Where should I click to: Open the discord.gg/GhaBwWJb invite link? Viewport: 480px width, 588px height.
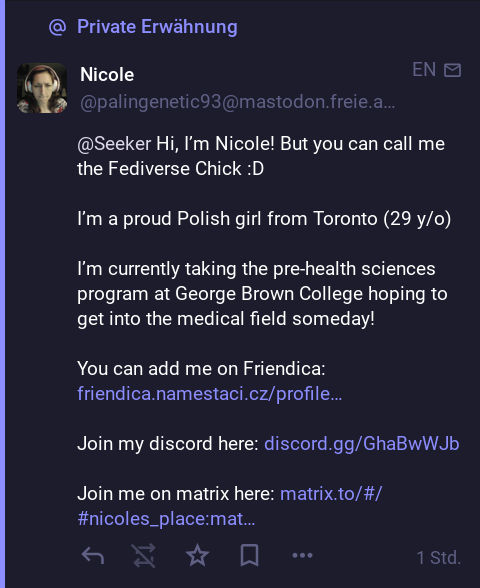(362, 444)
